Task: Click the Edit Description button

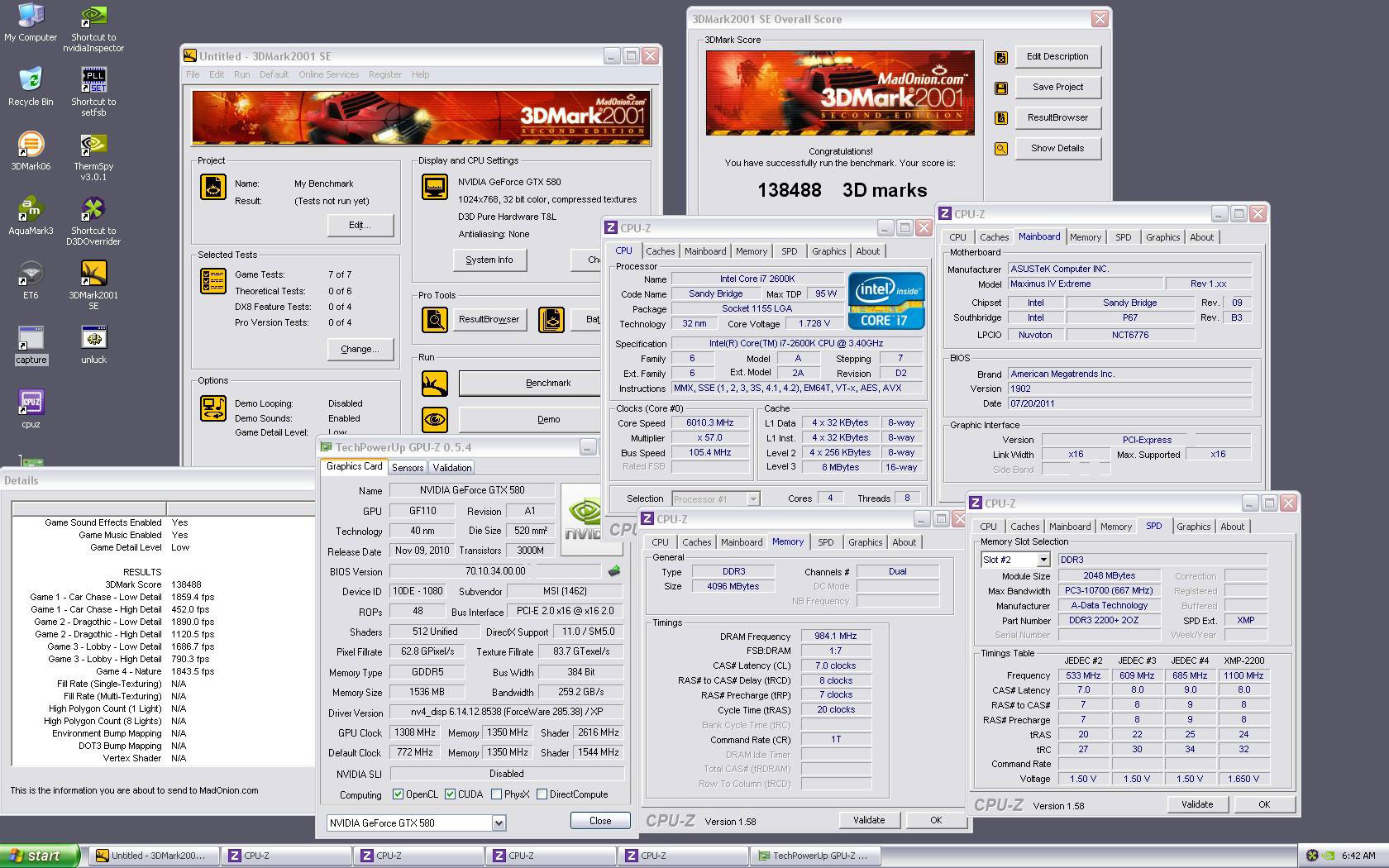Action: click(x=1057, y=57)
